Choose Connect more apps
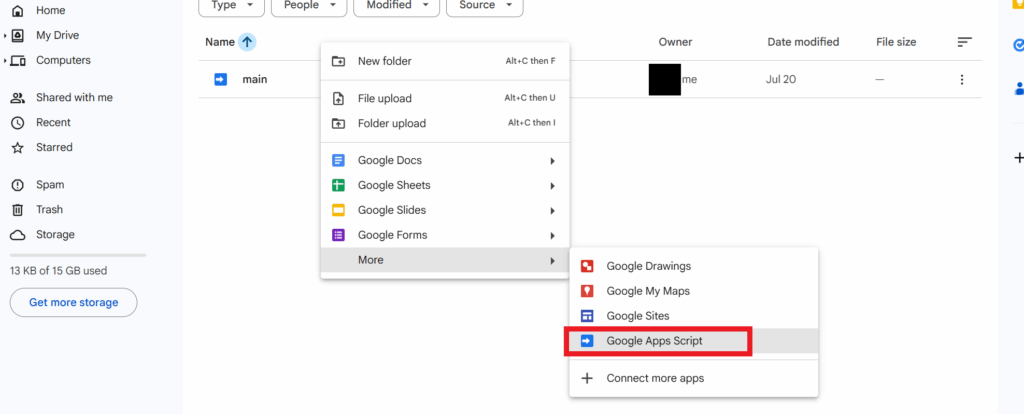Screen dimensions: 1024x414 point(694,378)
